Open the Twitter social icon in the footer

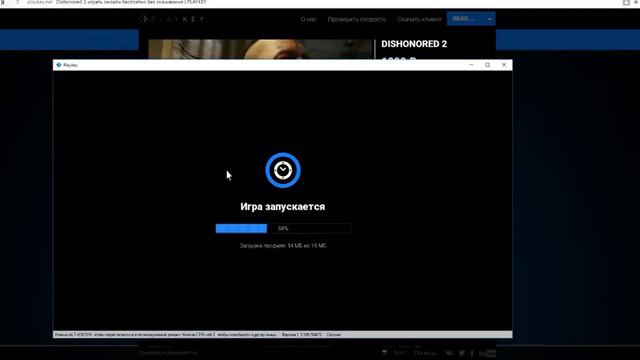461,353
